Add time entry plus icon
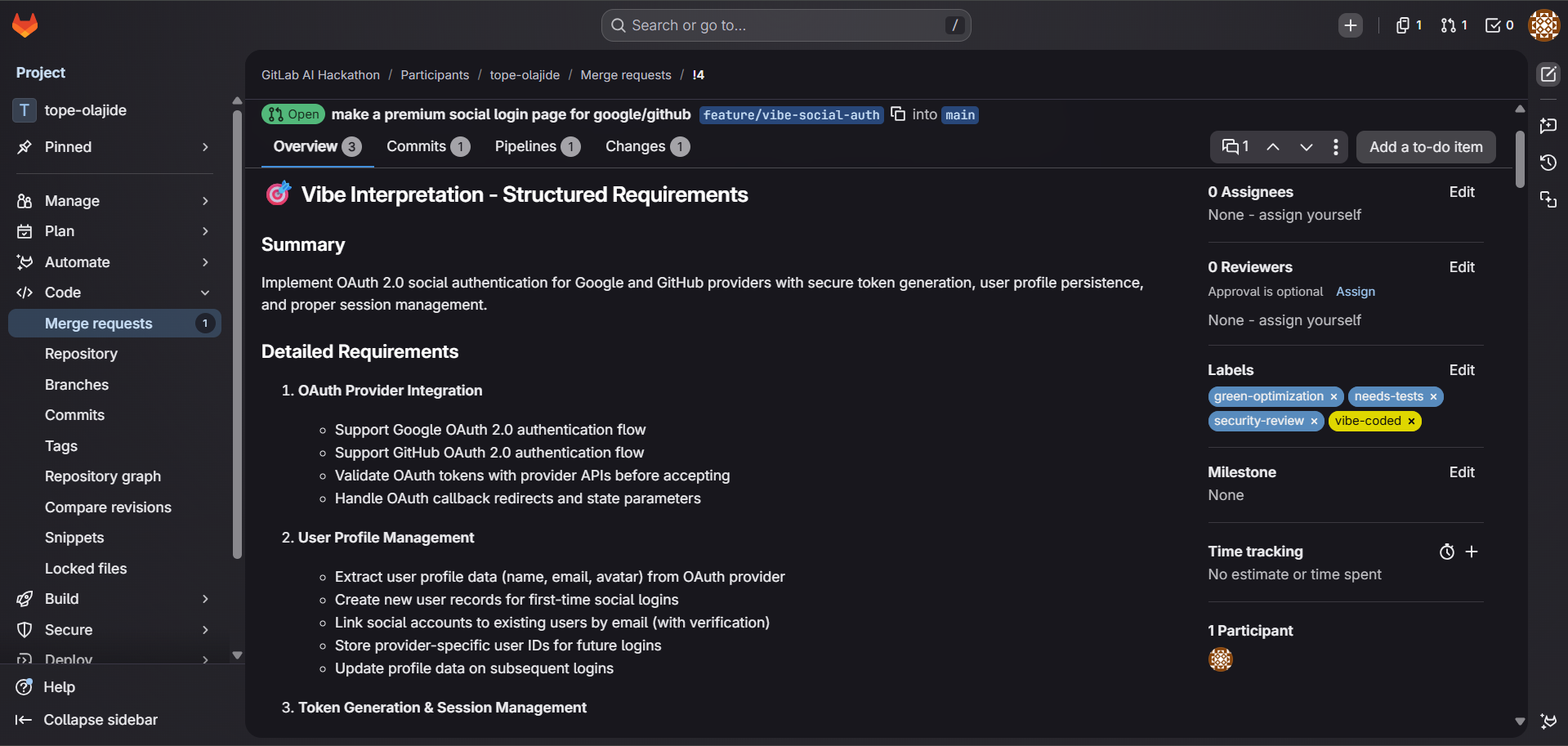The height and width of the screenshot is (746, 1568). tap(1472, 552)
